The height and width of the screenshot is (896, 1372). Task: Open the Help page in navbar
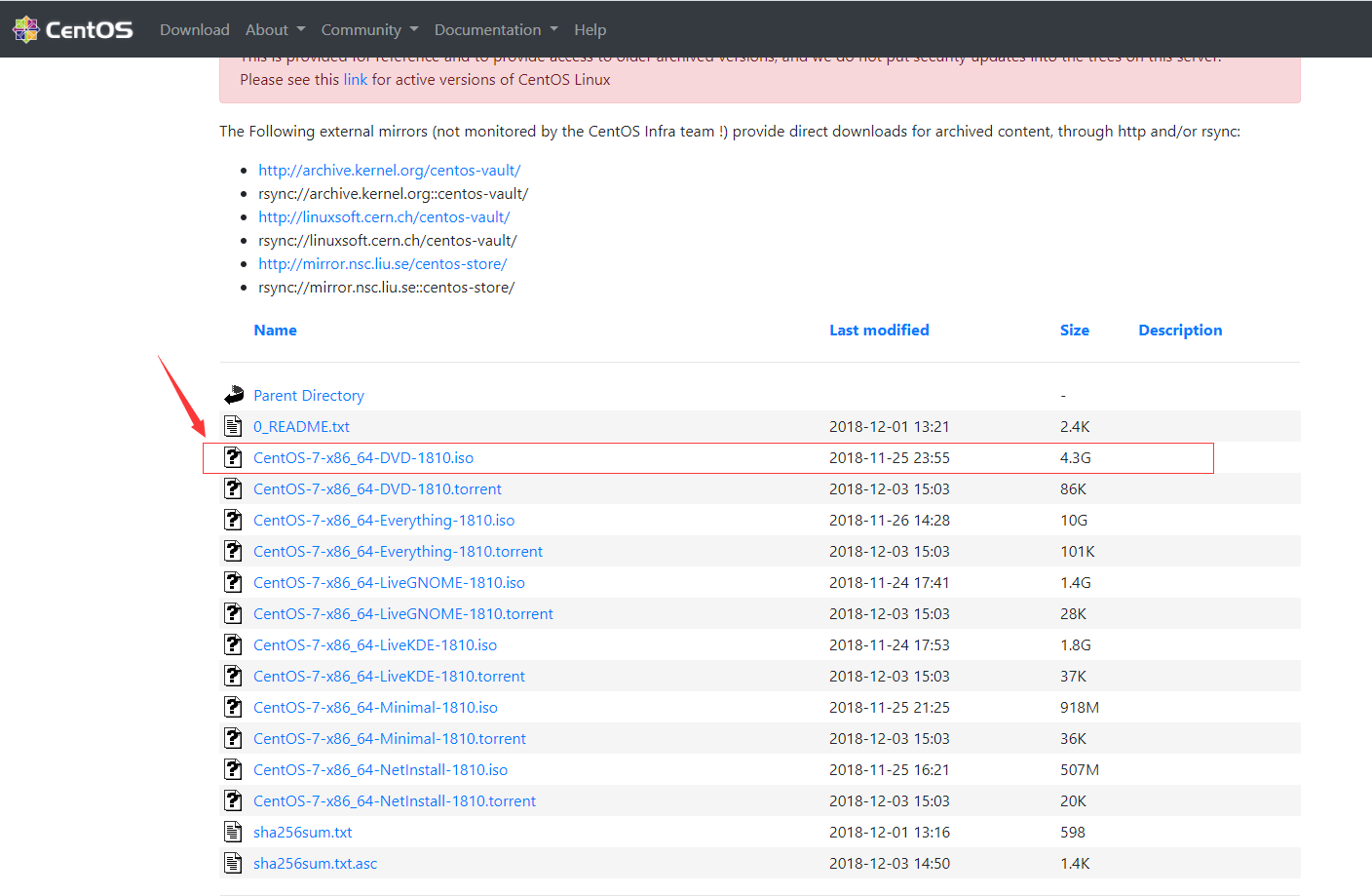click(590, 29)
